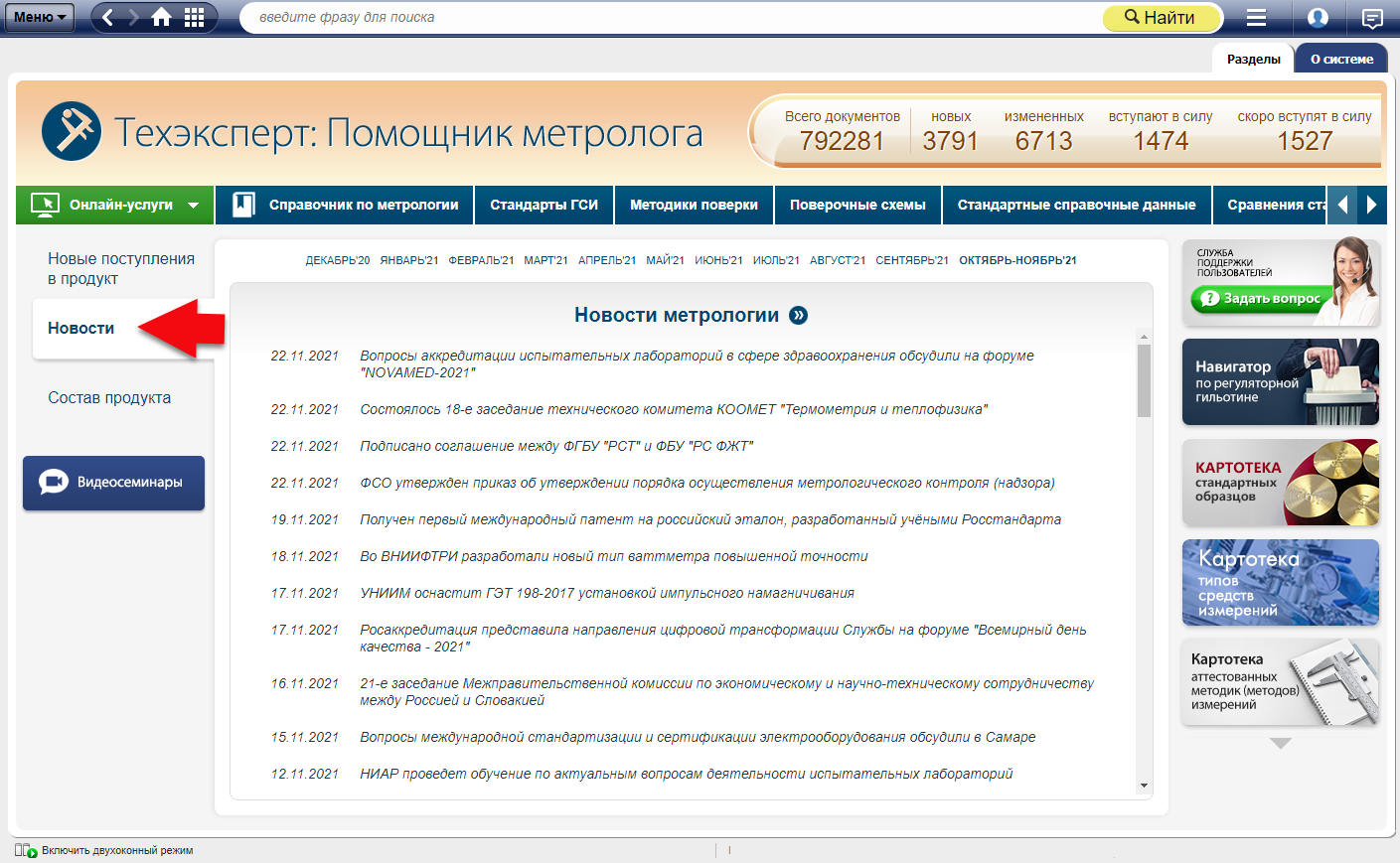1400x863 pixels.
Task: Select month ДЕКАБРЬ'20
Action: click(338, 260)
